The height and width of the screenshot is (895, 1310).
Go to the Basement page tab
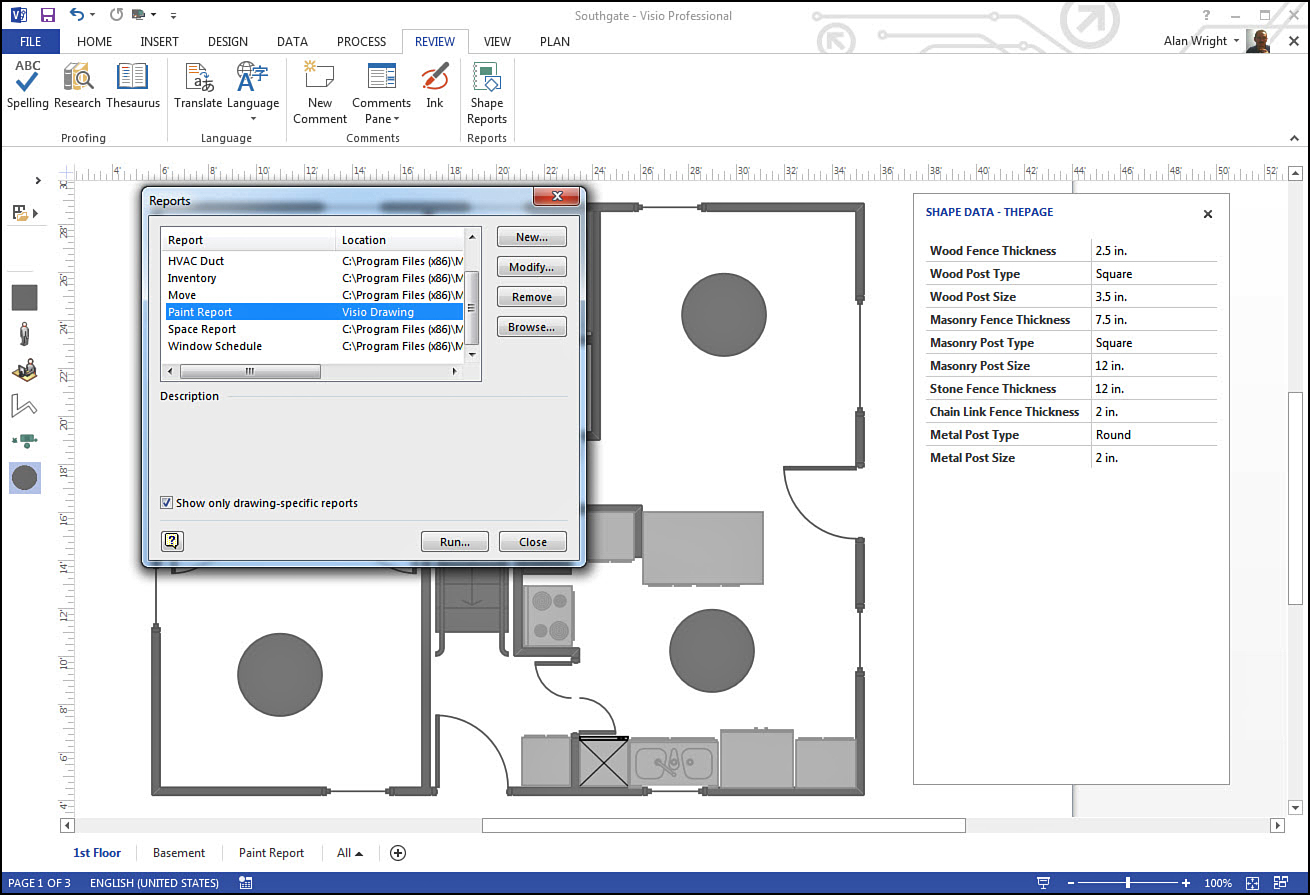pyautogui.click(x=179, y=853)
